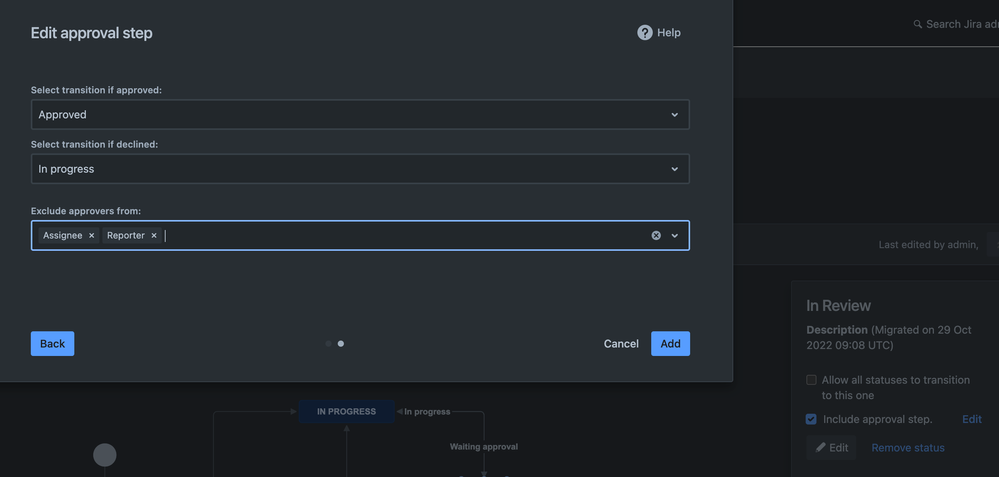Open 'Select transition if declined' dropdown
Image resolution: width=999 pixels, height=477 pixels.
pyautogui.click(x=360, y=169)
